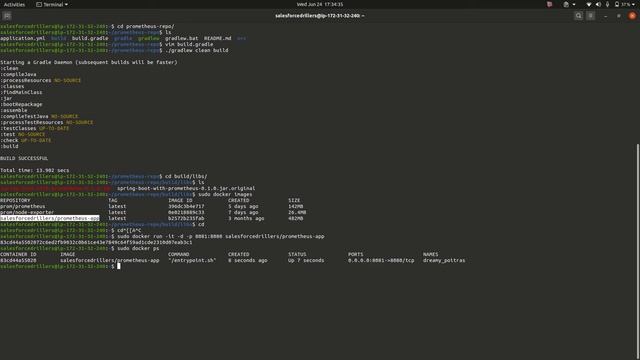This screenshot has width=640, height=360.
Task: Close the terminal window
Action: point(632,16)
